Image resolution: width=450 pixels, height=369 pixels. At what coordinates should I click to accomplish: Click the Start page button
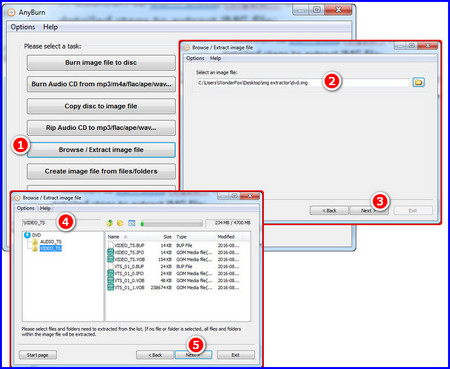[x=38, y=355]
